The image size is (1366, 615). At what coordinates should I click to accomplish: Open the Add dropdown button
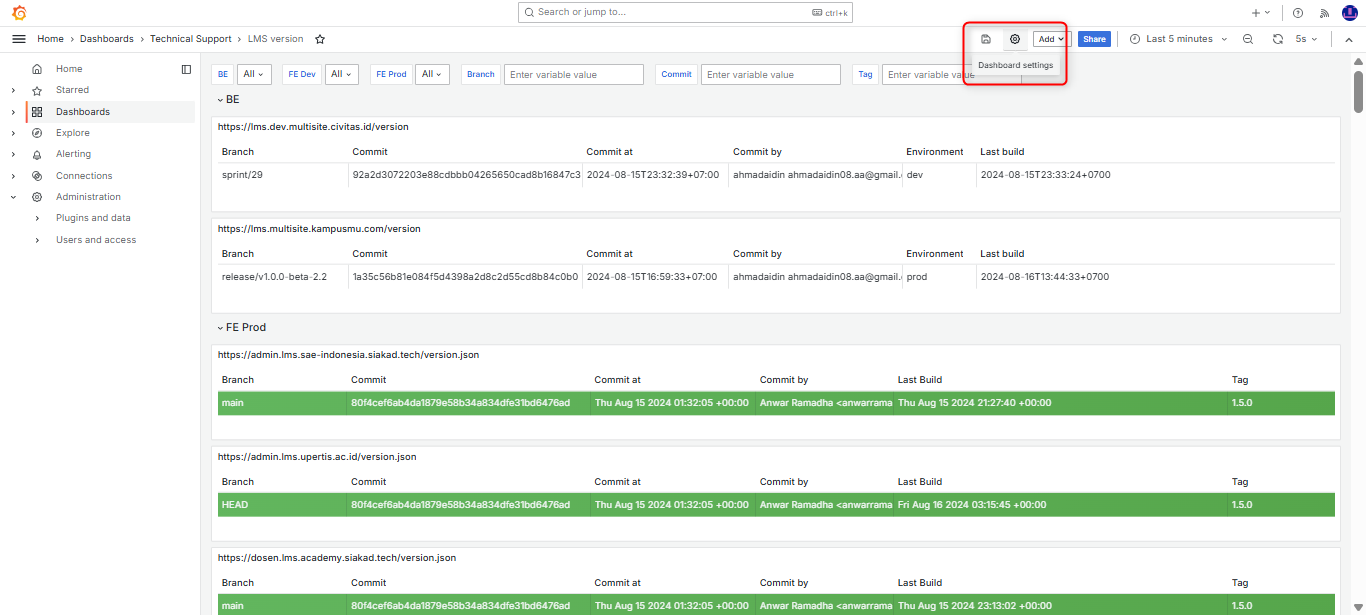coord(1051,39)
